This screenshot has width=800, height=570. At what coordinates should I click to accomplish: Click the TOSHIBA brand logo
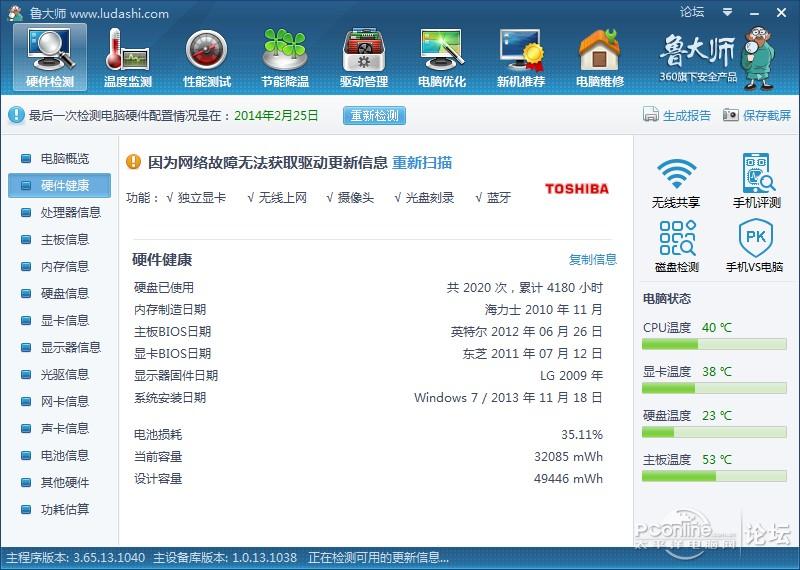[x=577, y=189]
